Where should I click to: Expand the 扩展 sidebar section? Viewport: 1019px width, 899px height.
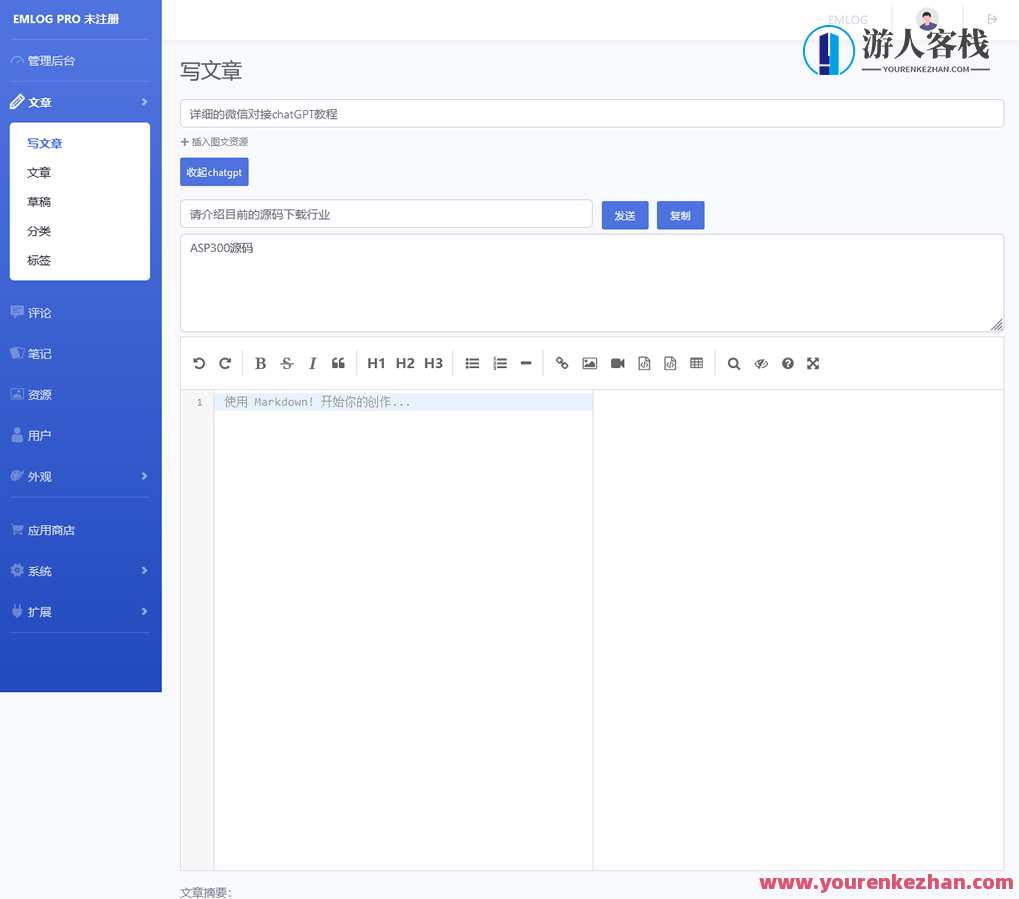pyautogui.click(x=38, y=611)
